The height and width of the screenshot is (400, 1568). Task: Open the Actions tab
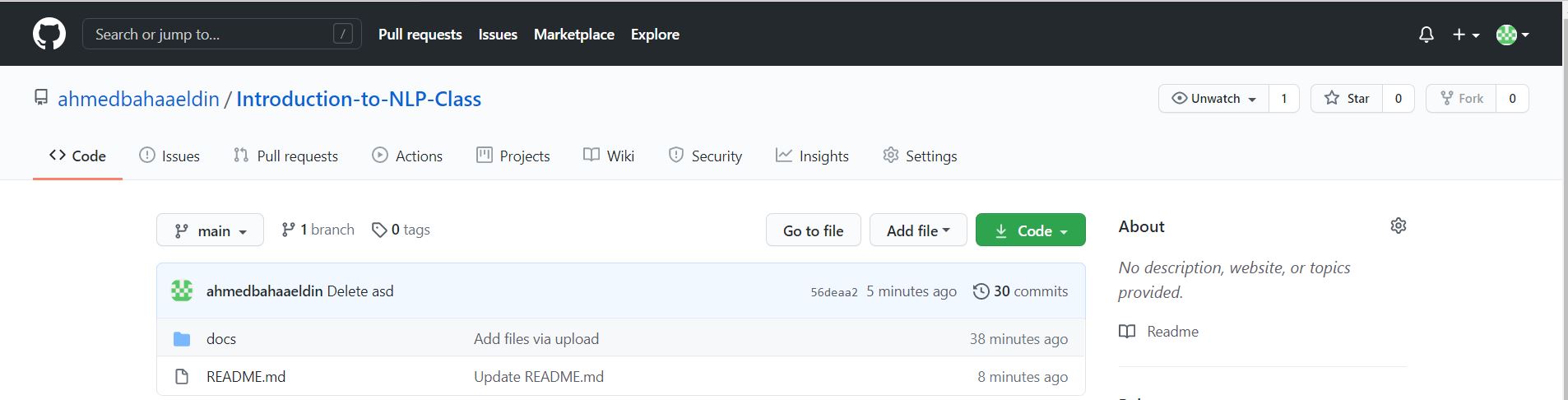click(x=407, y=156)
